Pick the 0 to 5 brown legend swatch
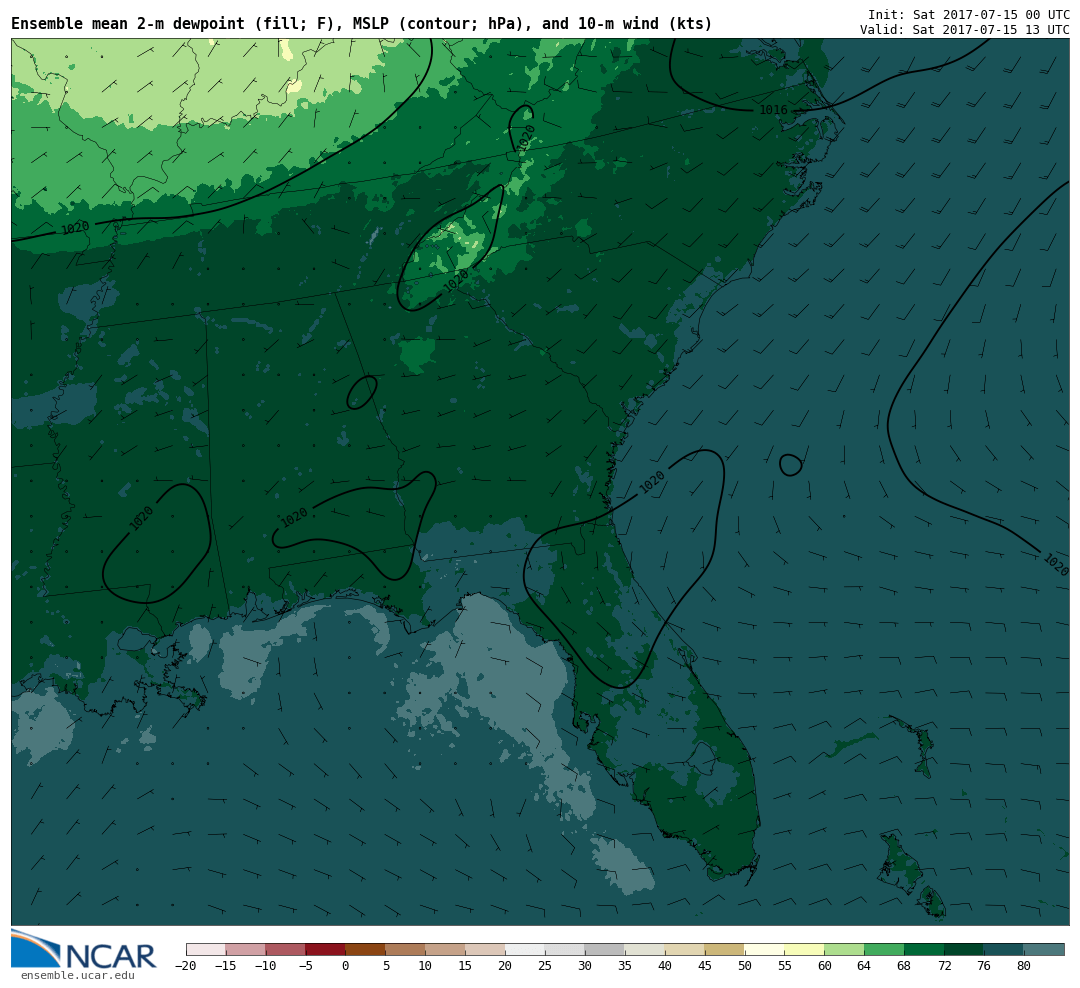The image size is (1080, 988). (366, 949)
